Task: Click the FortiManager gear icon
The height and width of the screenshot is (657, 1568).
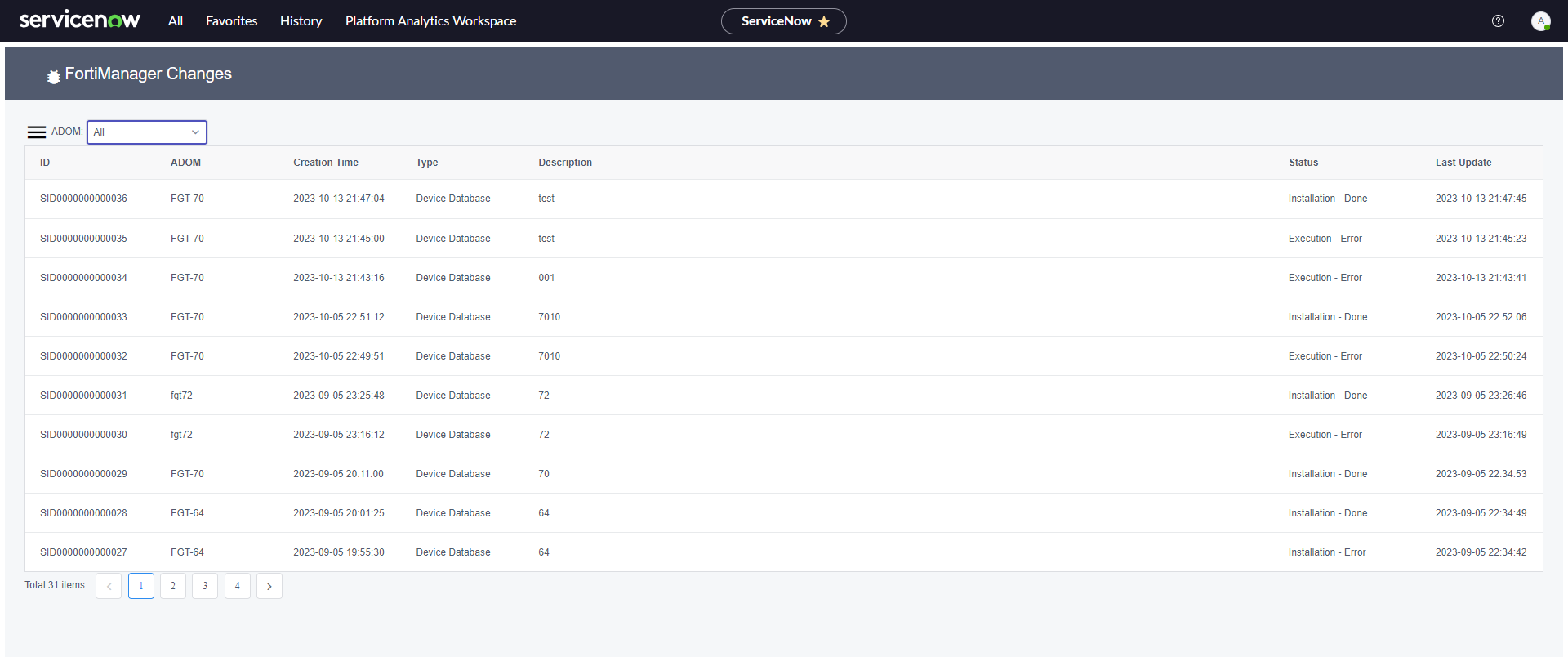Action: (x=54, y=76)
